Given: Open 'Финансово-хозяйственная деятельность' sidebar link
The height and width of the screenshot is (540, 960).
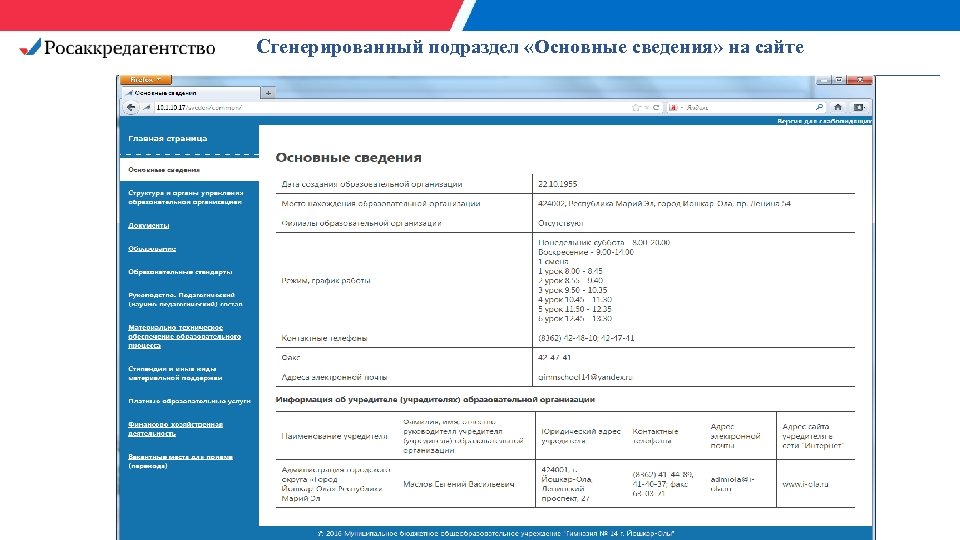Looking at the screenshot, I should 175,429.
